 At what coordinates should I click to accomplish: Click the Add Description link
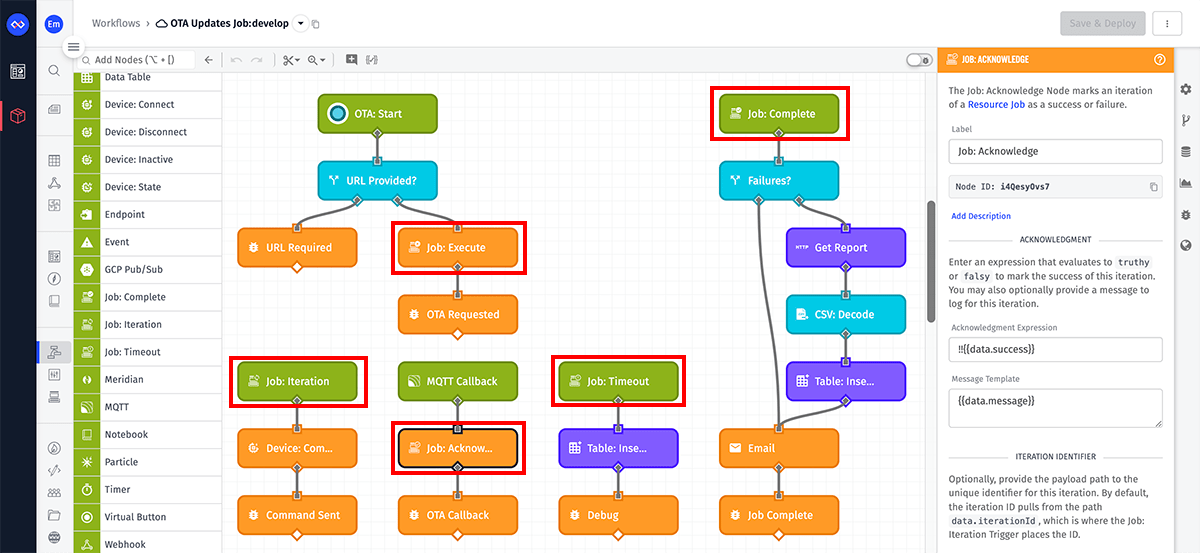(x=980, y=216)
